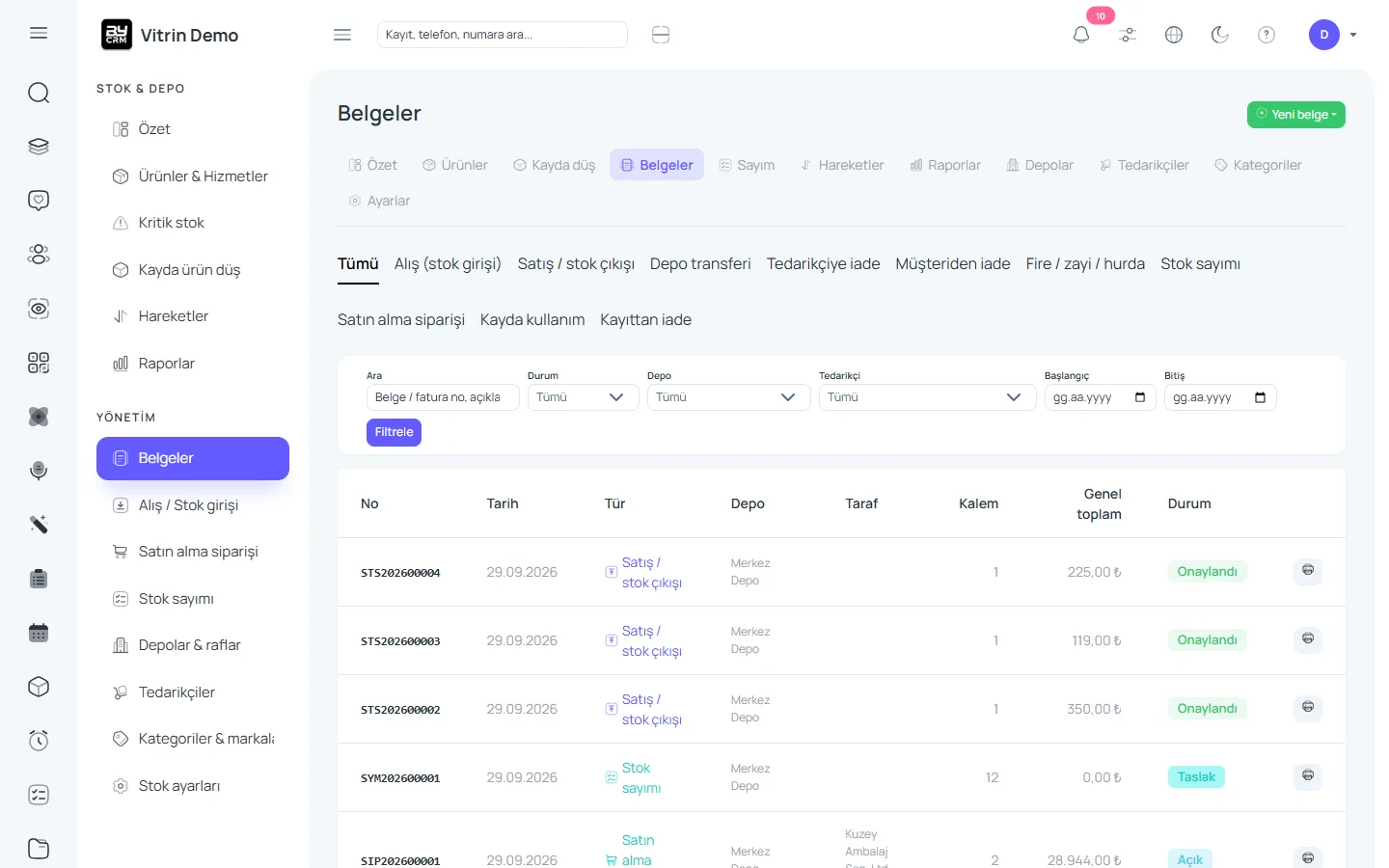Switch to the Hareketler tab
The height and width of the screenshot is (868, 1389).
click(x=842, y=165)
